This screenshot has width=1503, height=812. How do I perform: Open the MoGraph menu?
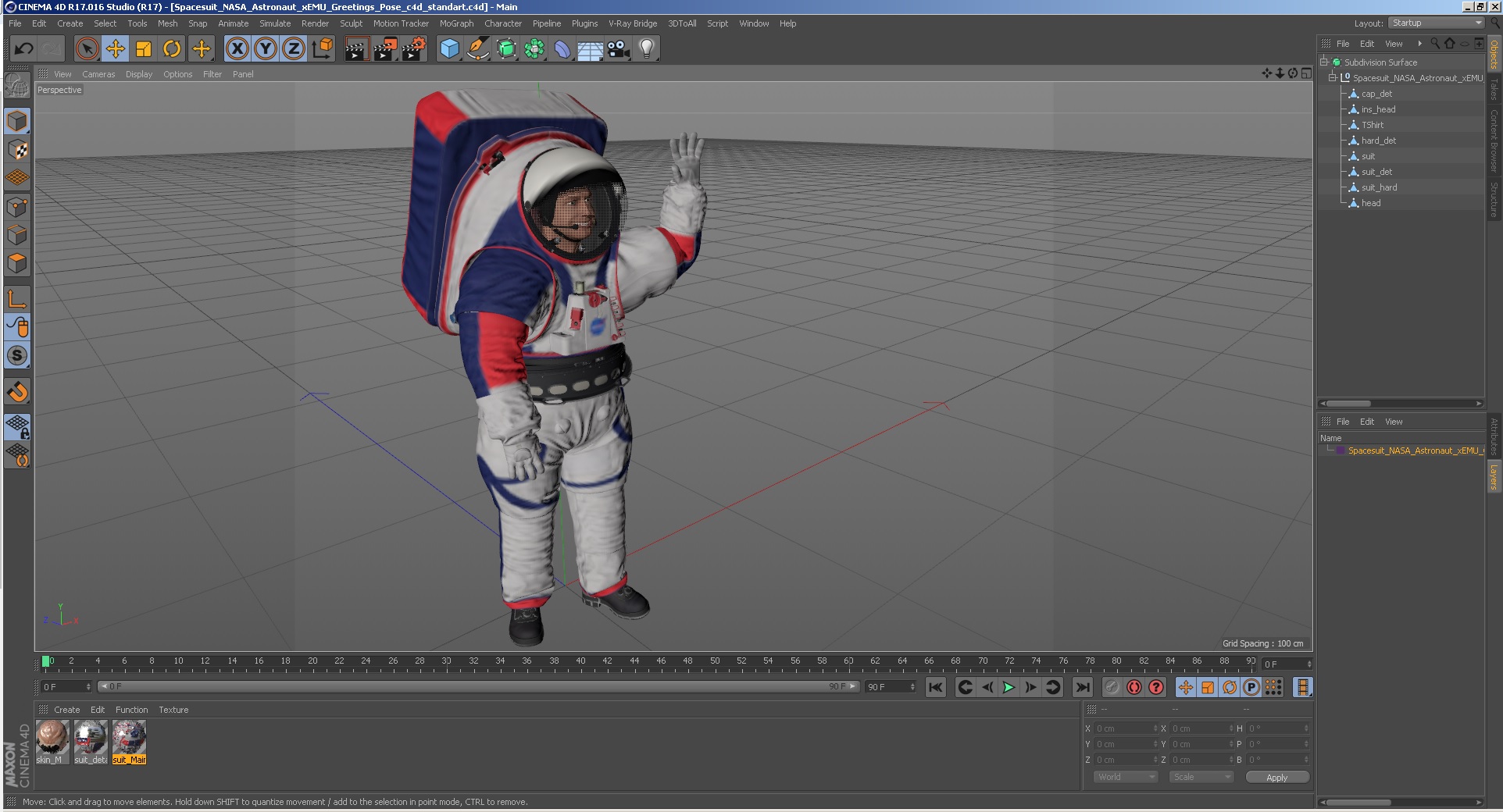click(456, 23)
